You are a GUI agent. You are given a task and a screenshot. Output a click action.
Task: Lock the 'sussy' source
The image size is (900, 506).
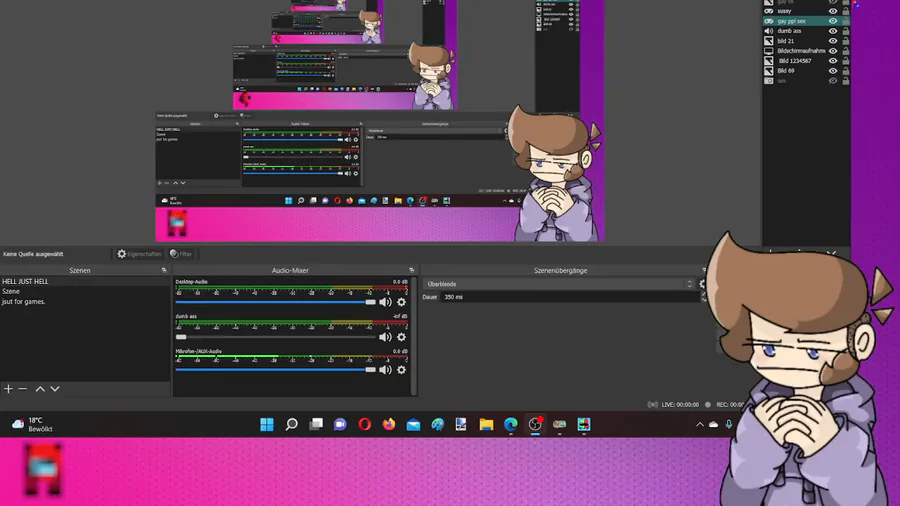[845, 11]
